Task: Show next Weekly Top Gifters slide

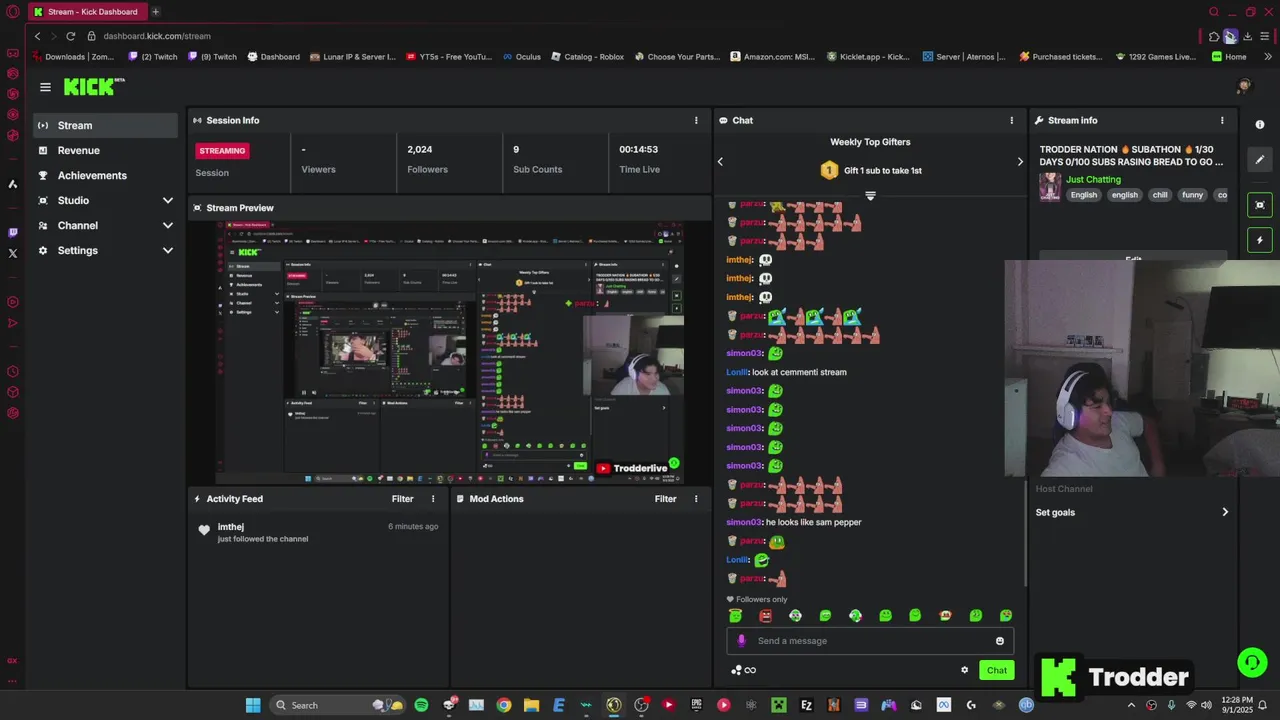Action: pyautogui.click(x=1020, y=161)
